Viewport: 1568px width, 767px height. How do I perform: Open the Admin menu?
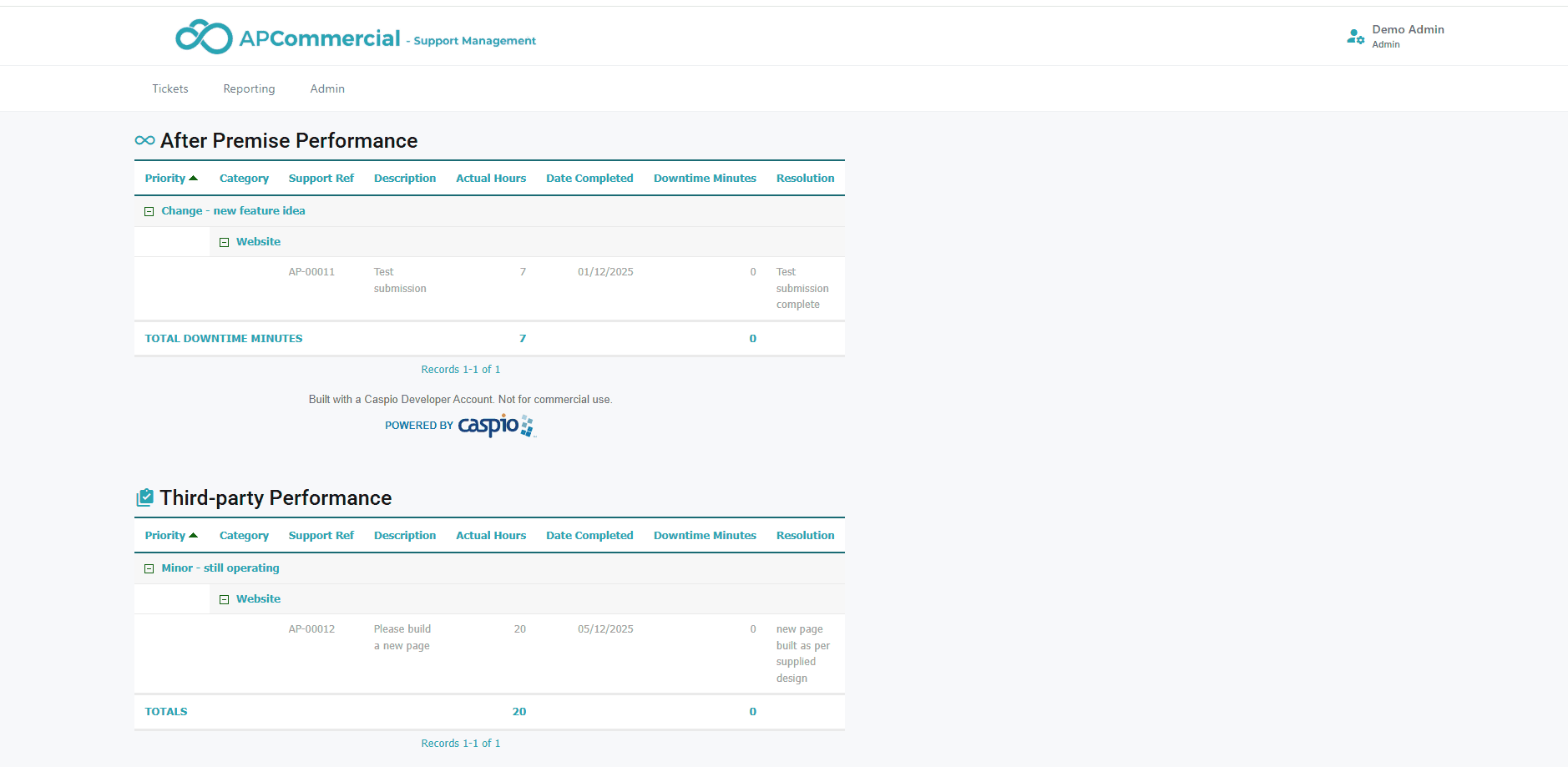[326, 88]
